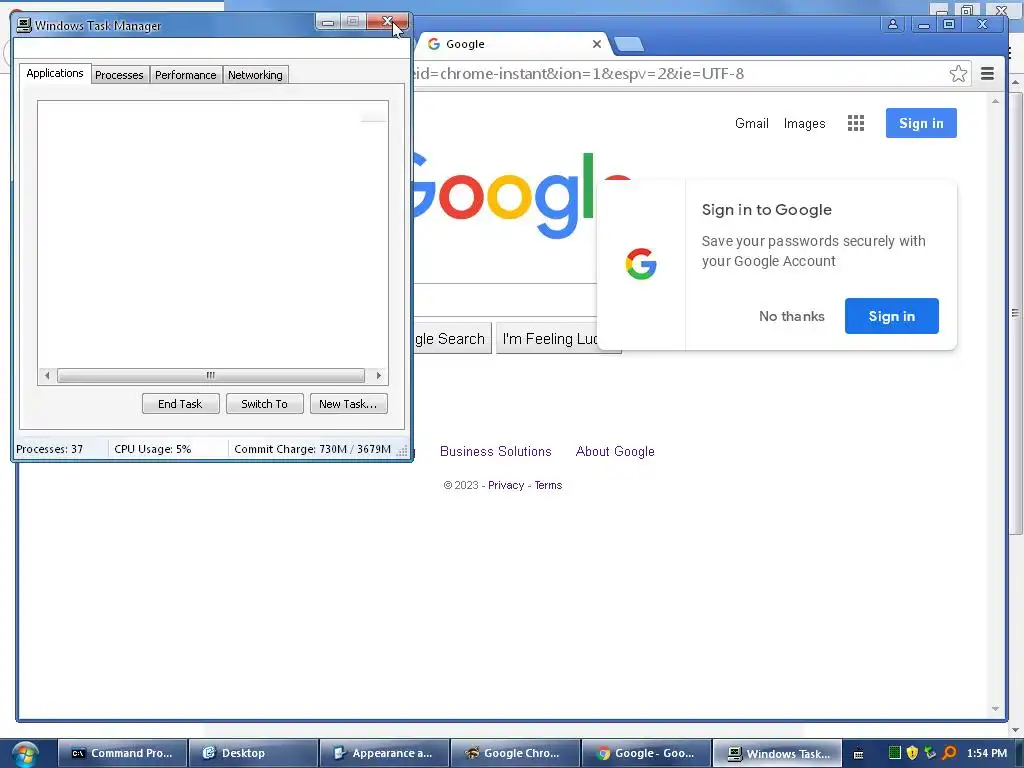Click the orange magnifier tray icon
Viewport: 1024px width, 768px height.
[x=950, y=753]
